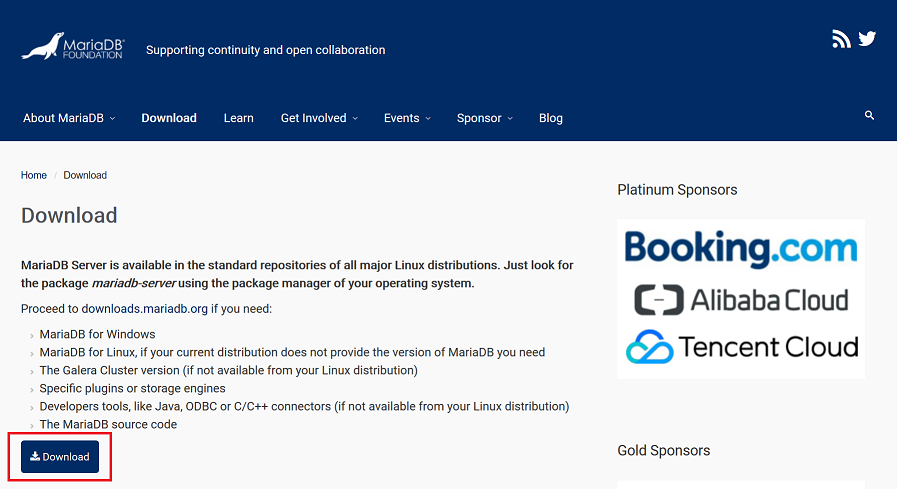897x489 pixels.
Task: Expand the Sponsor dropdown menu
Action: [x=485, y=118]
